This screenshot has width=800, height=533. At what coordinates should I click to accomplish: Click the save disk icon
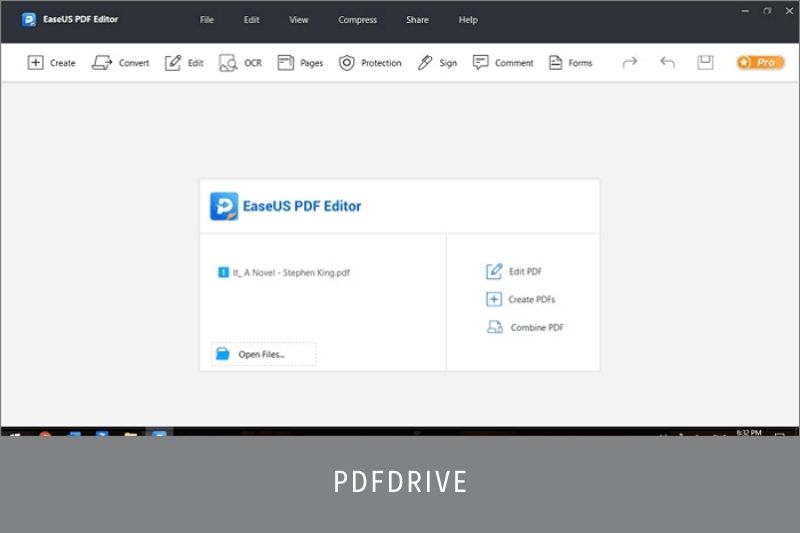click(705, 62)
